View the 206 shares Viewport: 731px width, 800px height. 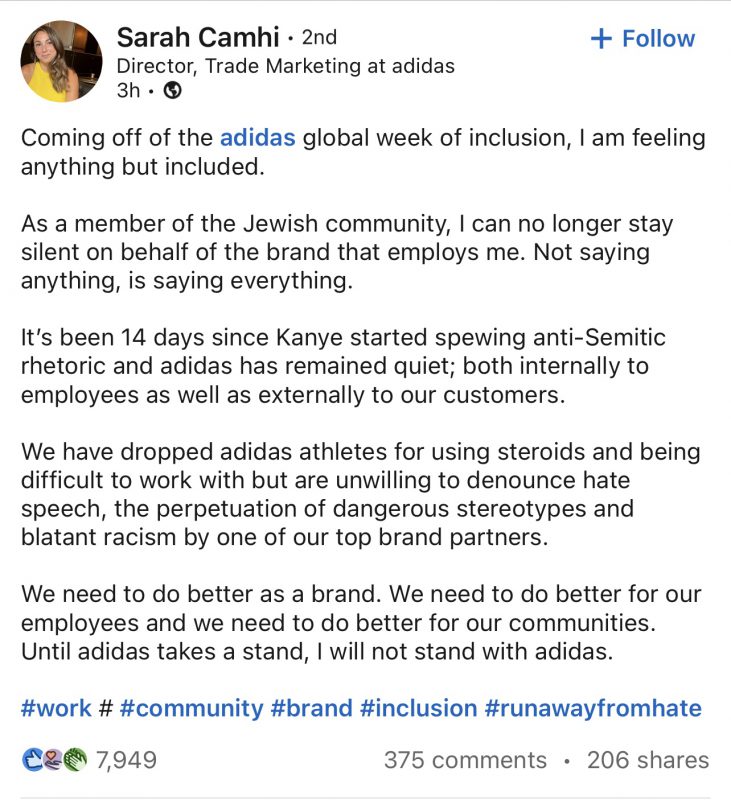[648, 760]
